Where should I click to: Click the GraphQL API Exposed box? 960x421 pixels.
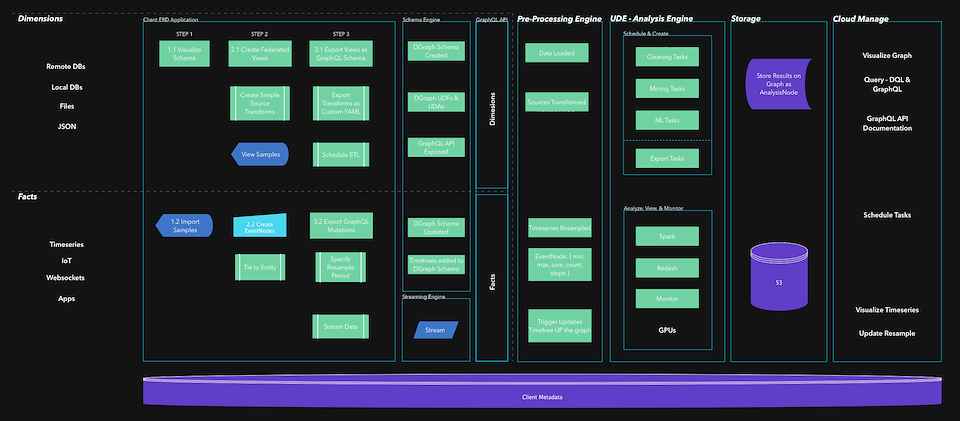(x=436, y=147)
